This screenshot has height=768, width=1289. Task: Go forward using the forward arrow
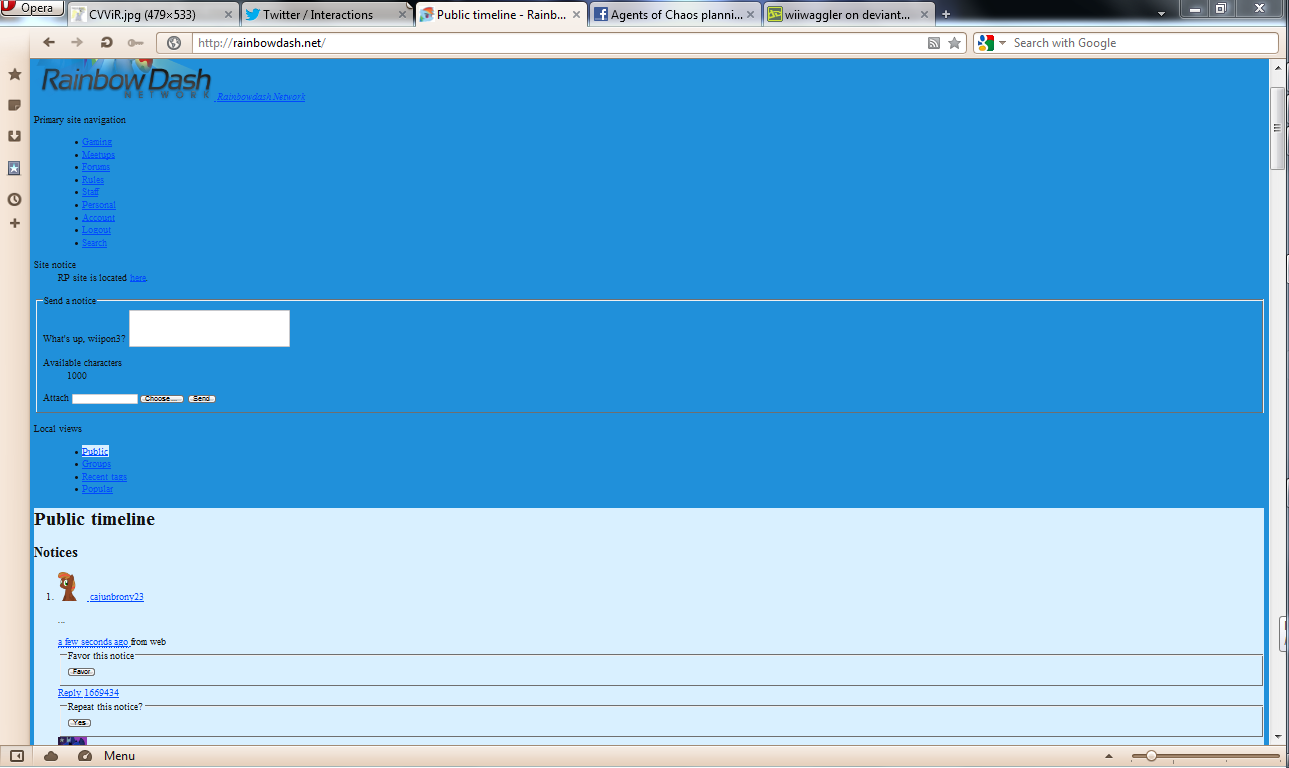(x=77, y=42)
